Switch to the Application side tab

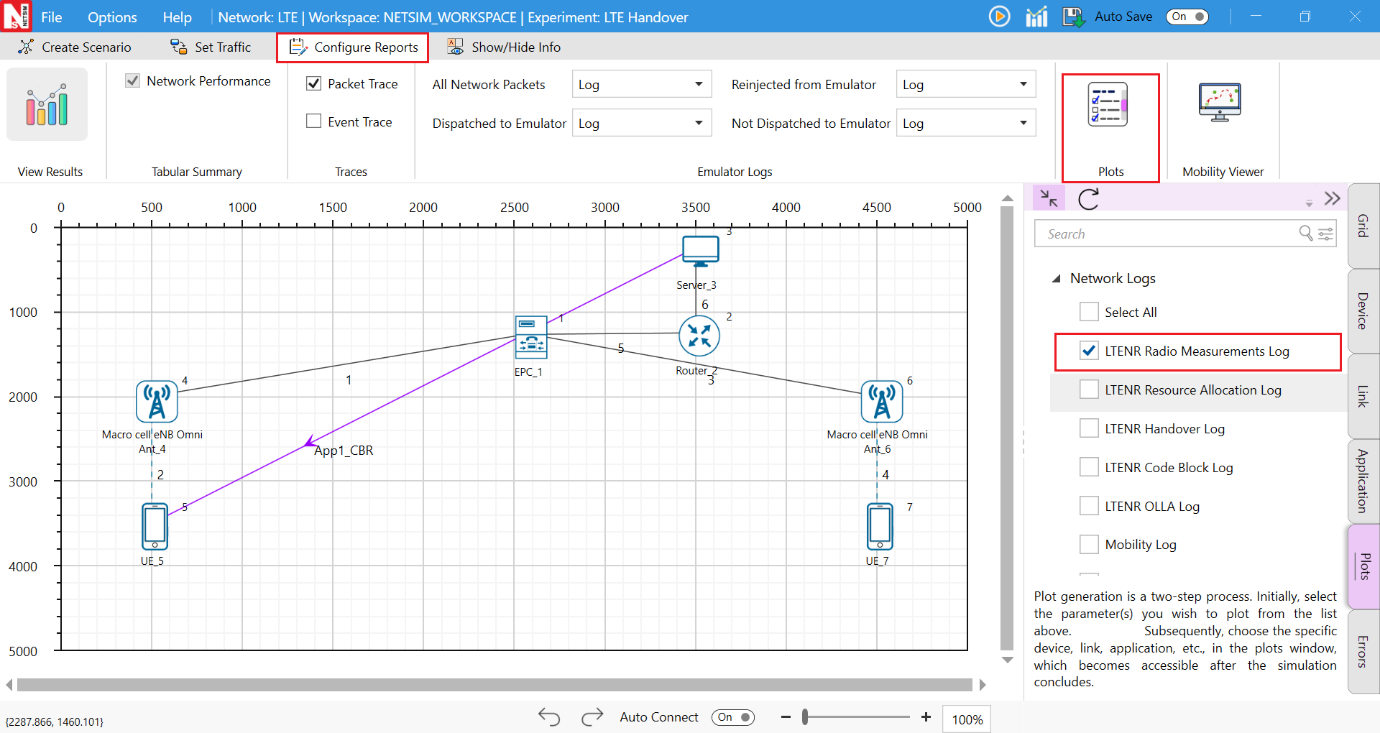tap(1362, 481)
